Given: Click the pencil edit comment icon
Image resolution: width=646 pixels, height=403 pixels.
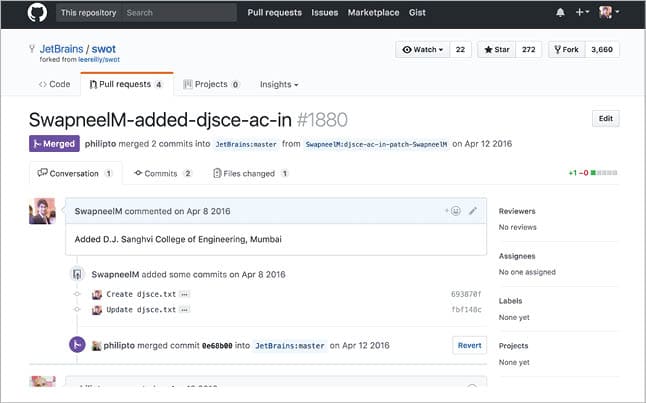Looking at the screenshot, I should click(x=473, y=211).
